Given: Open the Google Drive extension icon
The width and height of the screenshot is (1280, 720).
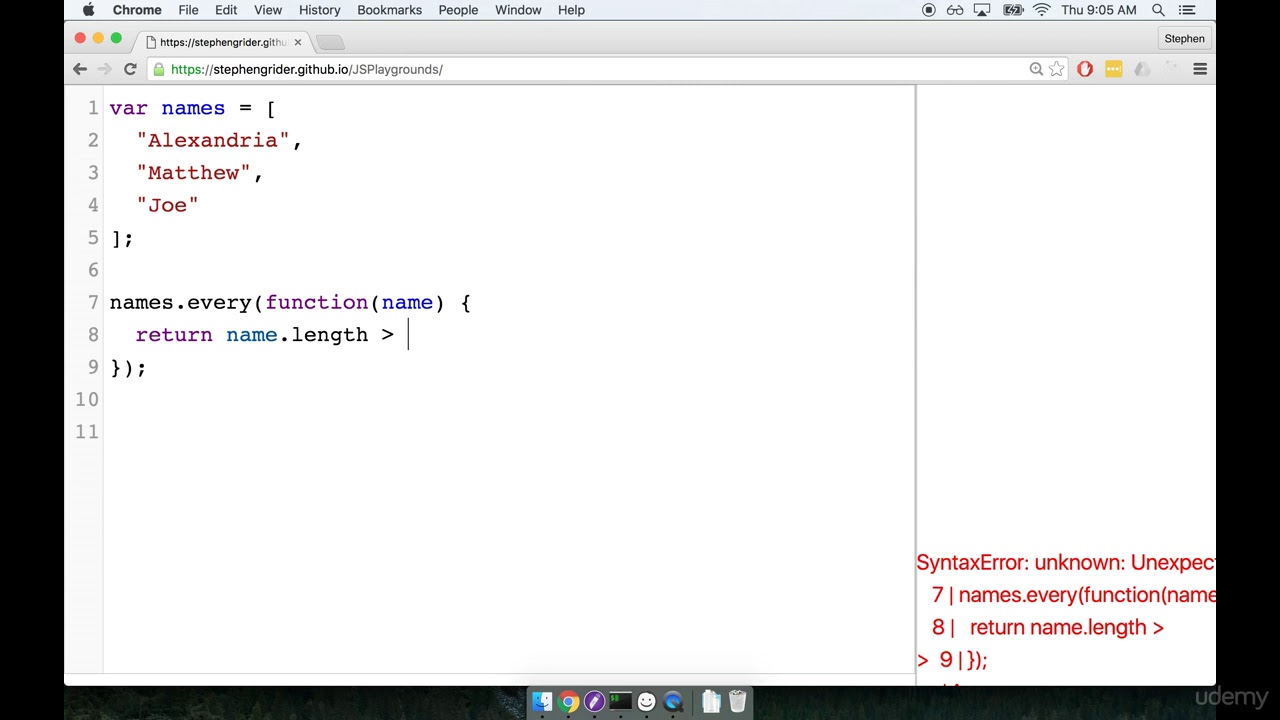Looking at the screenshot, I should coord(1142,69).
